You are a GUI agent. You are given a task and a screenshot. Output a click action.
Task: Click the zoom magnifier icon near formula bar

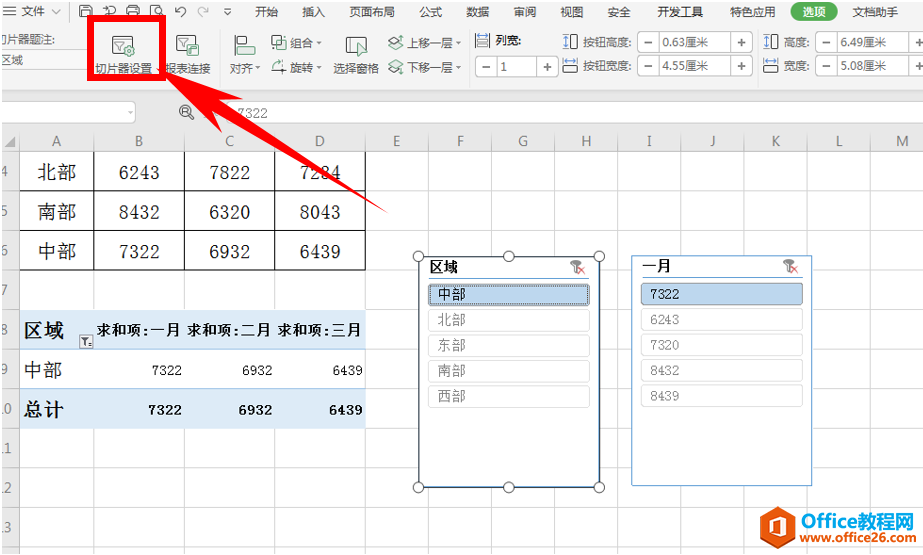(187, 112)
